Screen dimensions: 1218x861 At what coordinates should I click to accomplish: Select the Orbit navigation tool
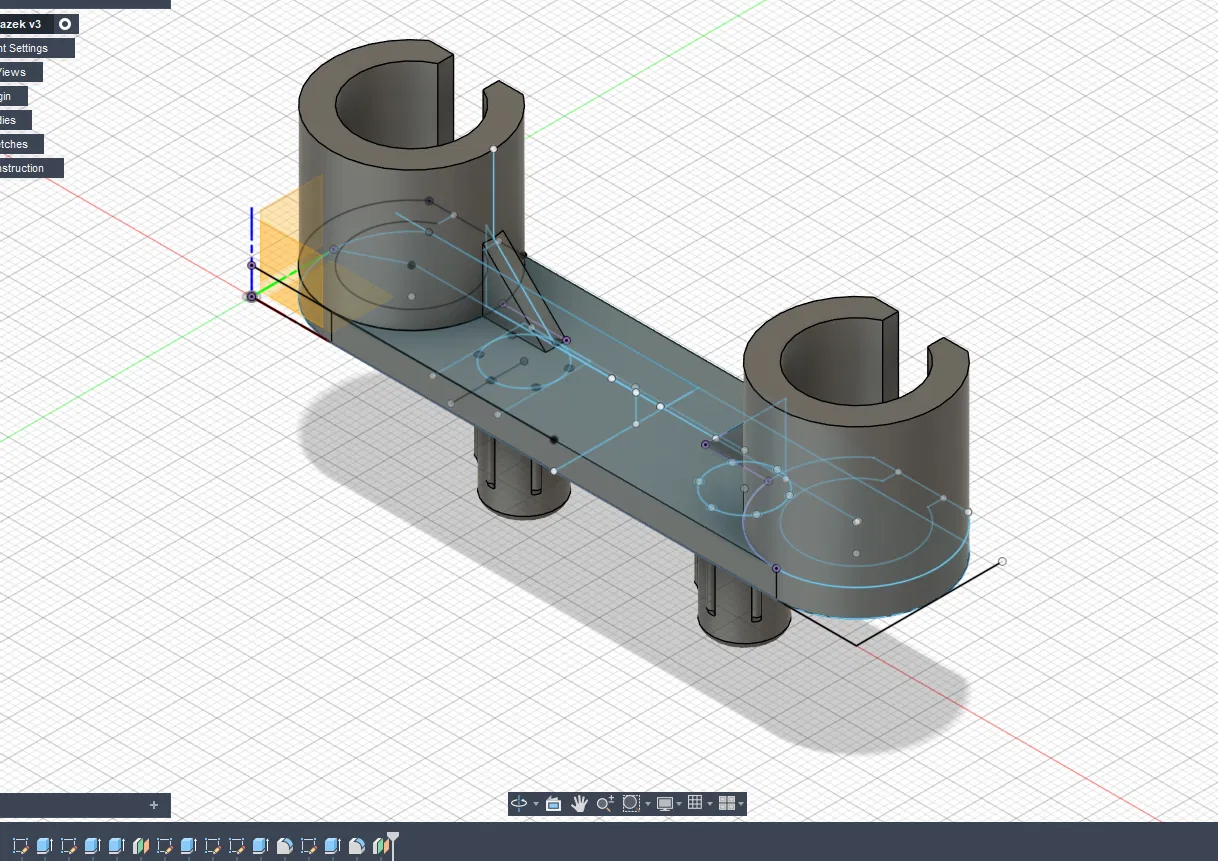[x=519, y=803]
